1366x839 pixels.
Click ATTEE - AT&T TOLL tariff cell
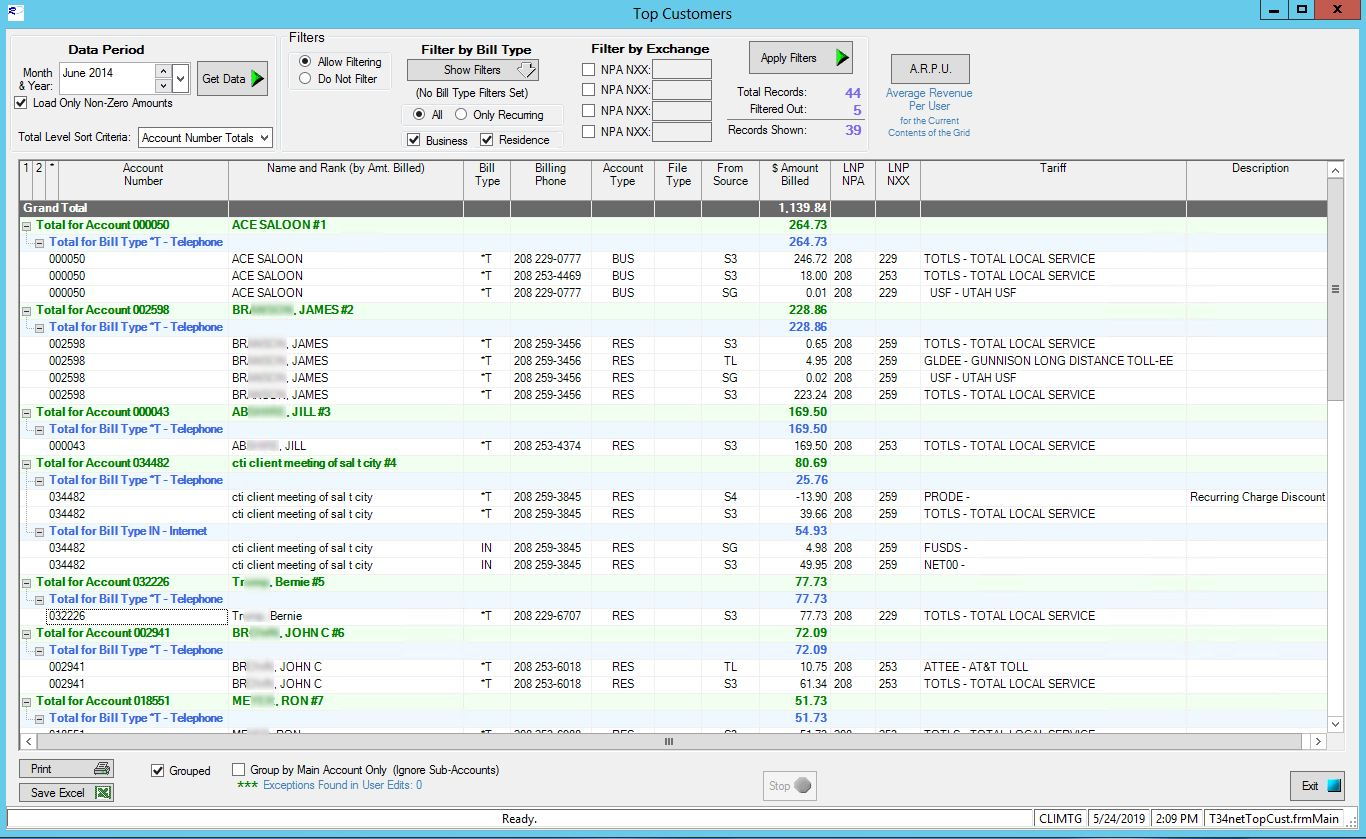click(x=1053, y=667)
